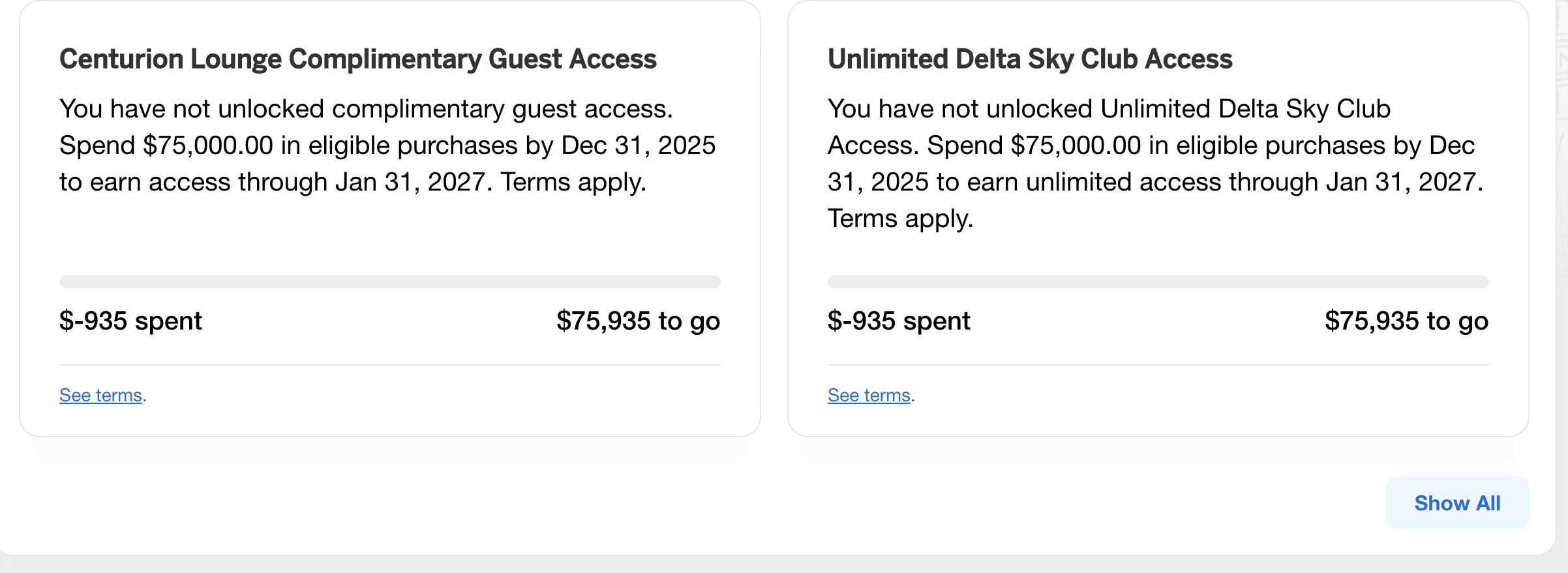Screen dimensions: 1568x573
Task: Click $-935 spent in the Centurion Lounge card
Action: pos(130,321)
